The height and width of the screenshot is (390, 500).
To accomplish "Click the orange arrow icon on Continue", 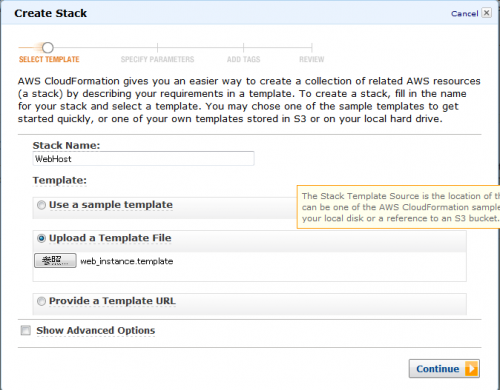I will pyautogui.click(x=472, y=369).
